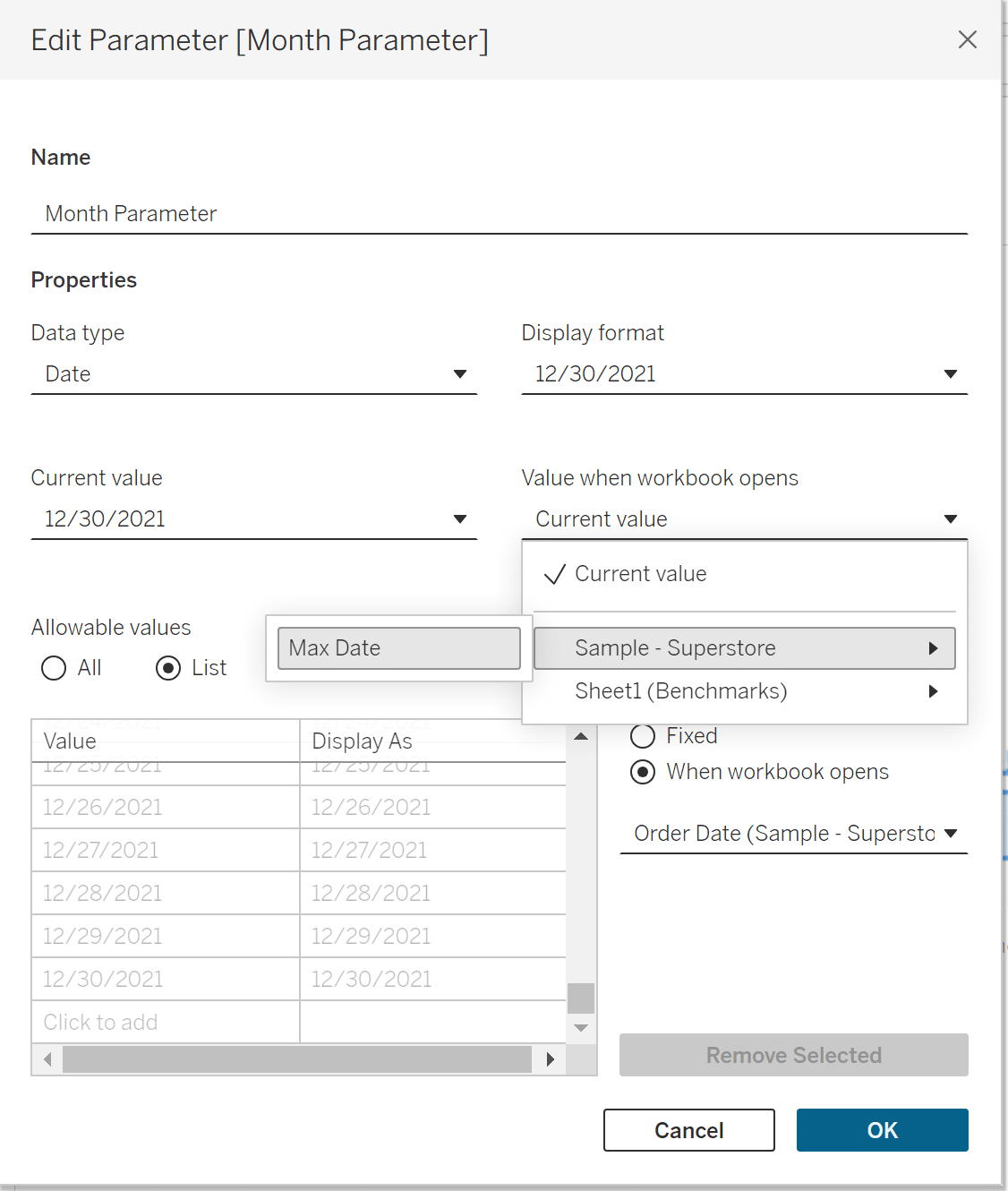Collapse the Value when workbook opens dropdown
Image resolution: width=1008 pixels, height=1191 pixels.
pyautogui.click(x=744, y=519)
